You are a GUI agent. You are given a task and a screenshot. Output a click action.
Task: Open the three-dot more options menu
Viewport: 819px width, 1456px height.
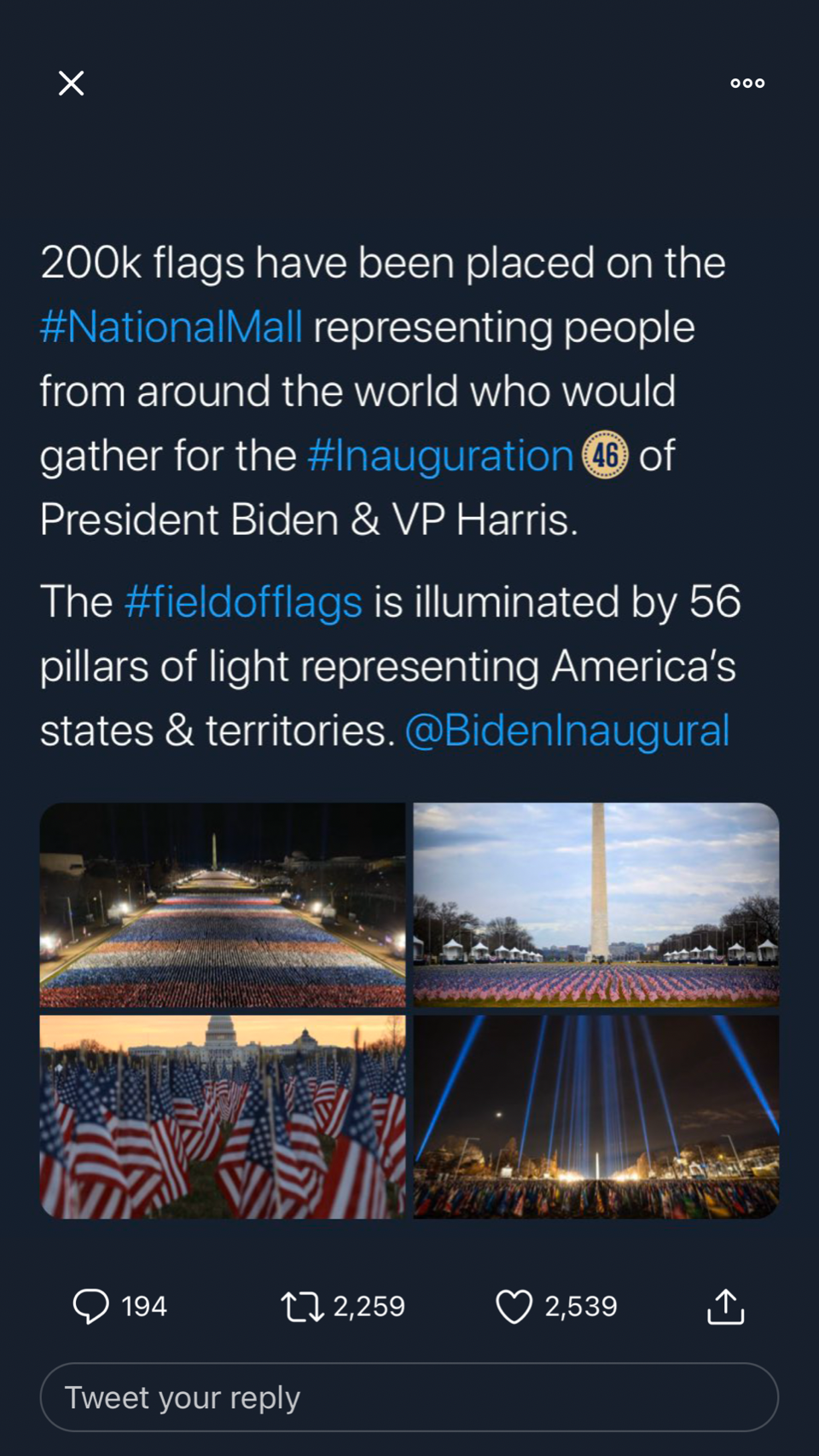[747, 84]
